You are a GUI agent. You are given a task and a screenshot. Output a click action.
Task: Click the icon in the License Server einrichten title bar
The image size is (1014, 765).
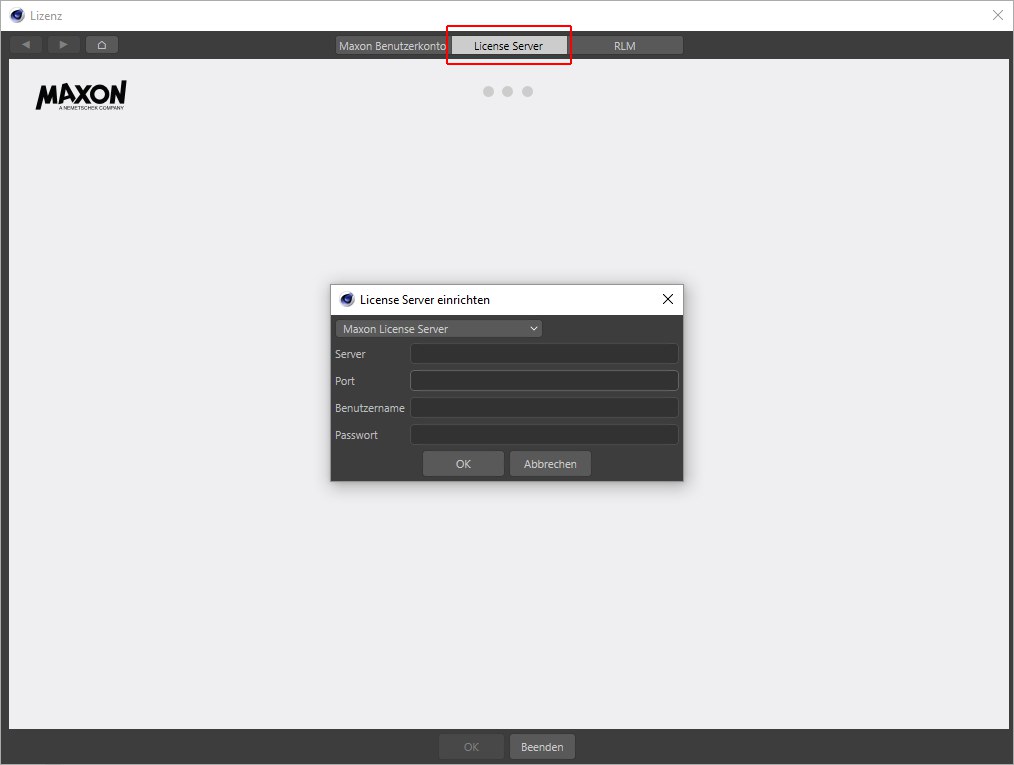point(347,299)
